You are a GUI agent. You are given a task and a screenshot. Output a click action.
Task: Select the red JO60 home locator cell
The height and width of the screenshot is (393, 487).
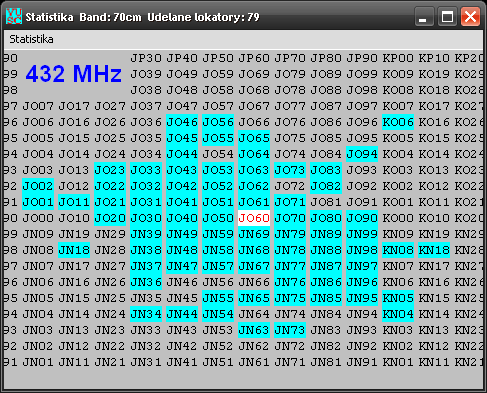(254, 218)
